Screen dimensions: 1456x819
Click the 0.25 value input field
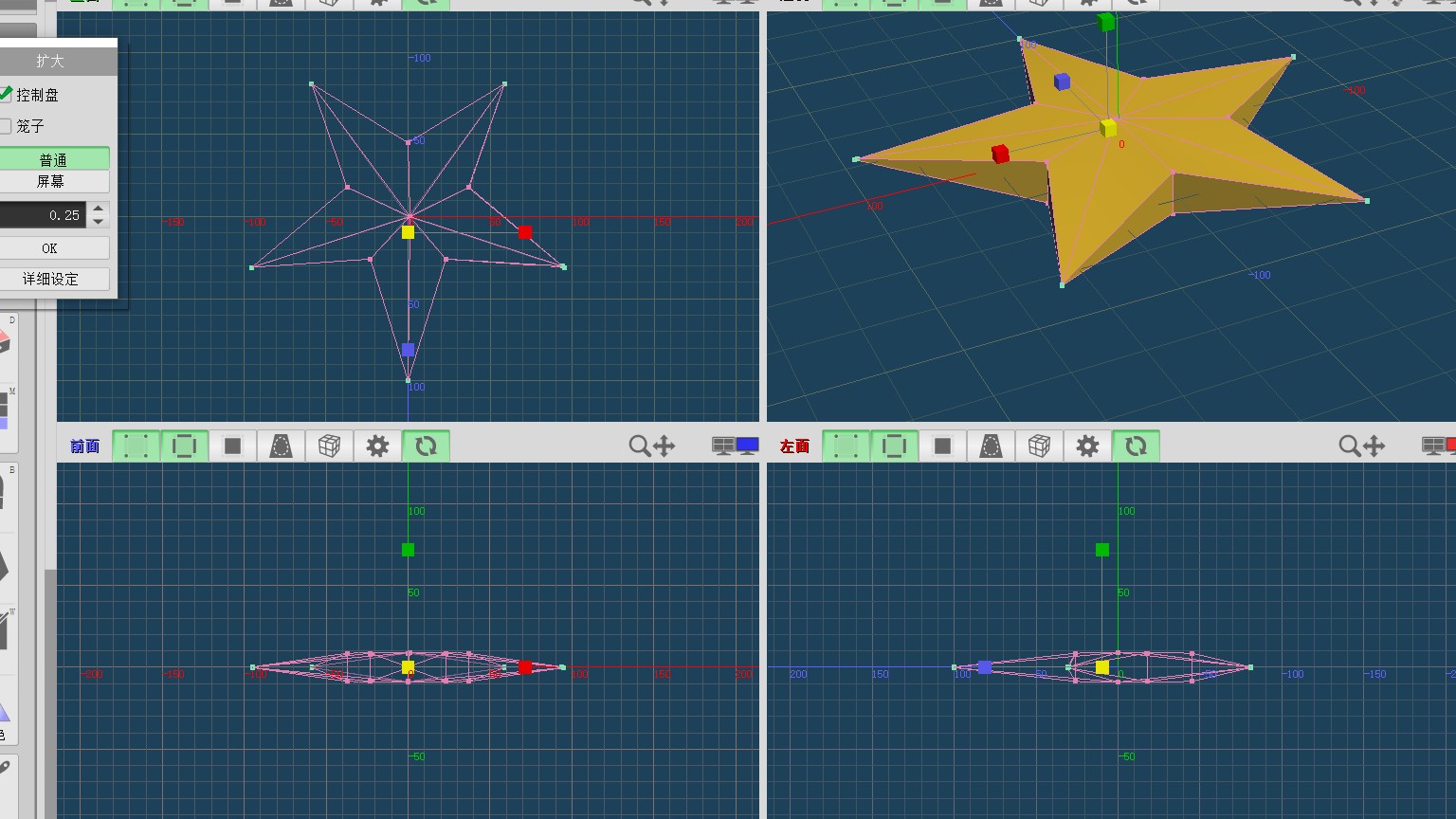[43, 215]
